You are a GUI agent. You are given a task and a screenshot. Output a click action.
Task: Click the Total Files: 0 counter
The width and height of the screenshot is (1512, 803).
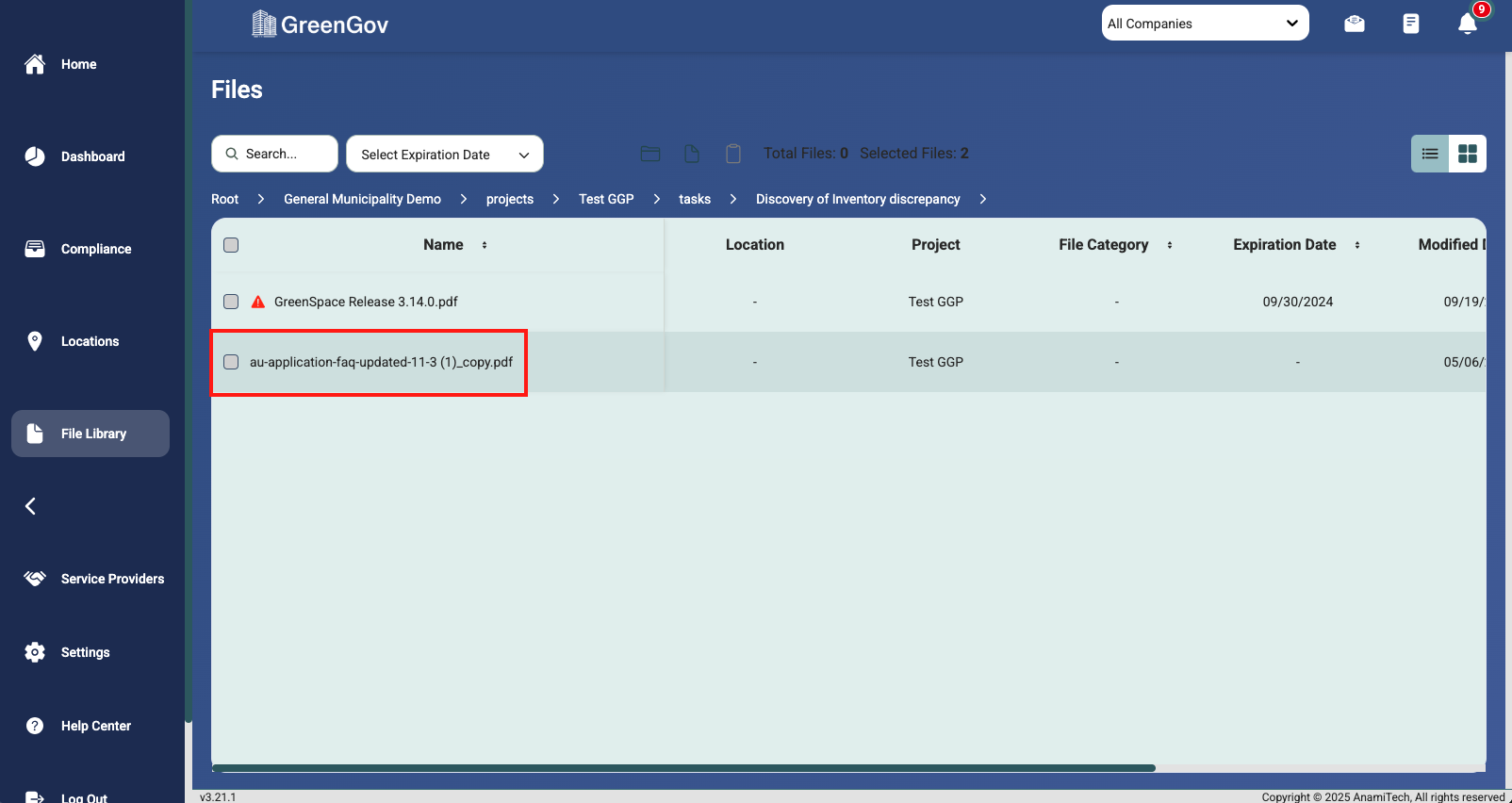click(x=806, y=154)
